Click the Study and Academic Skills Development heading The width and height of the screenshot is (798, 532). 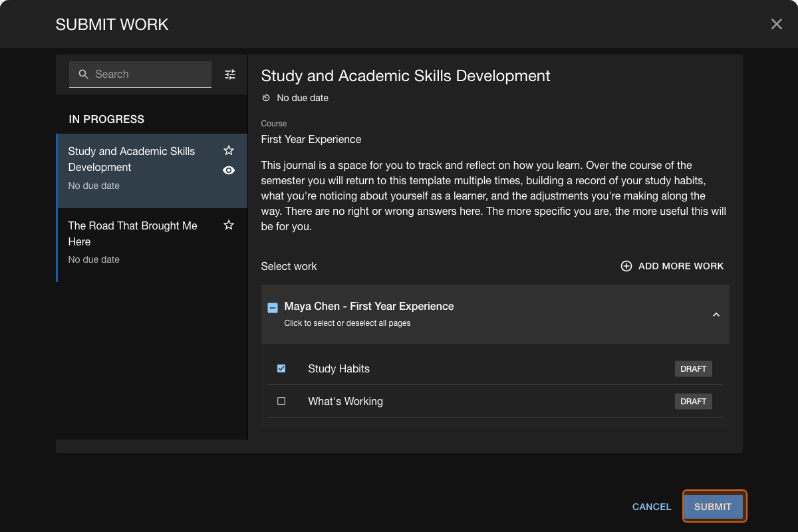[406, 76]
